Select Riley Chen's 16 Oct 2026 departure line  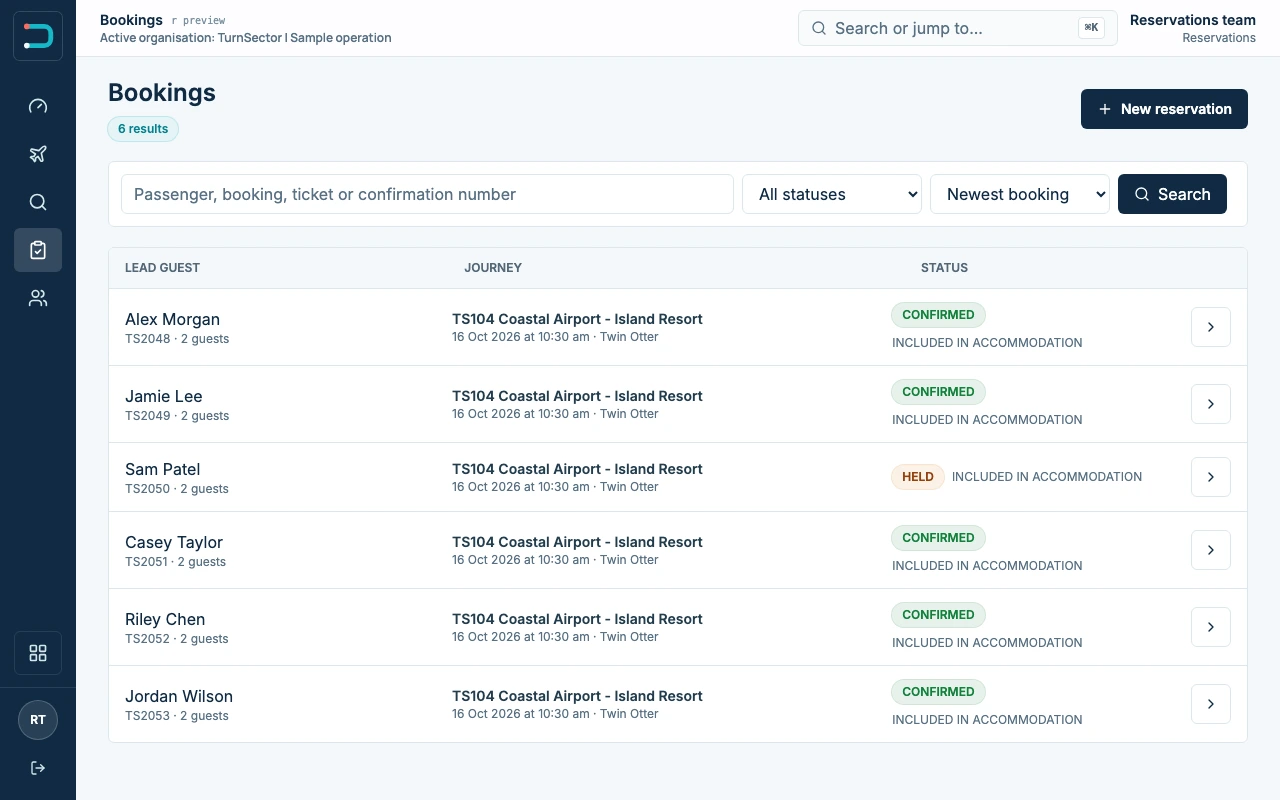(x=555, y=637)
